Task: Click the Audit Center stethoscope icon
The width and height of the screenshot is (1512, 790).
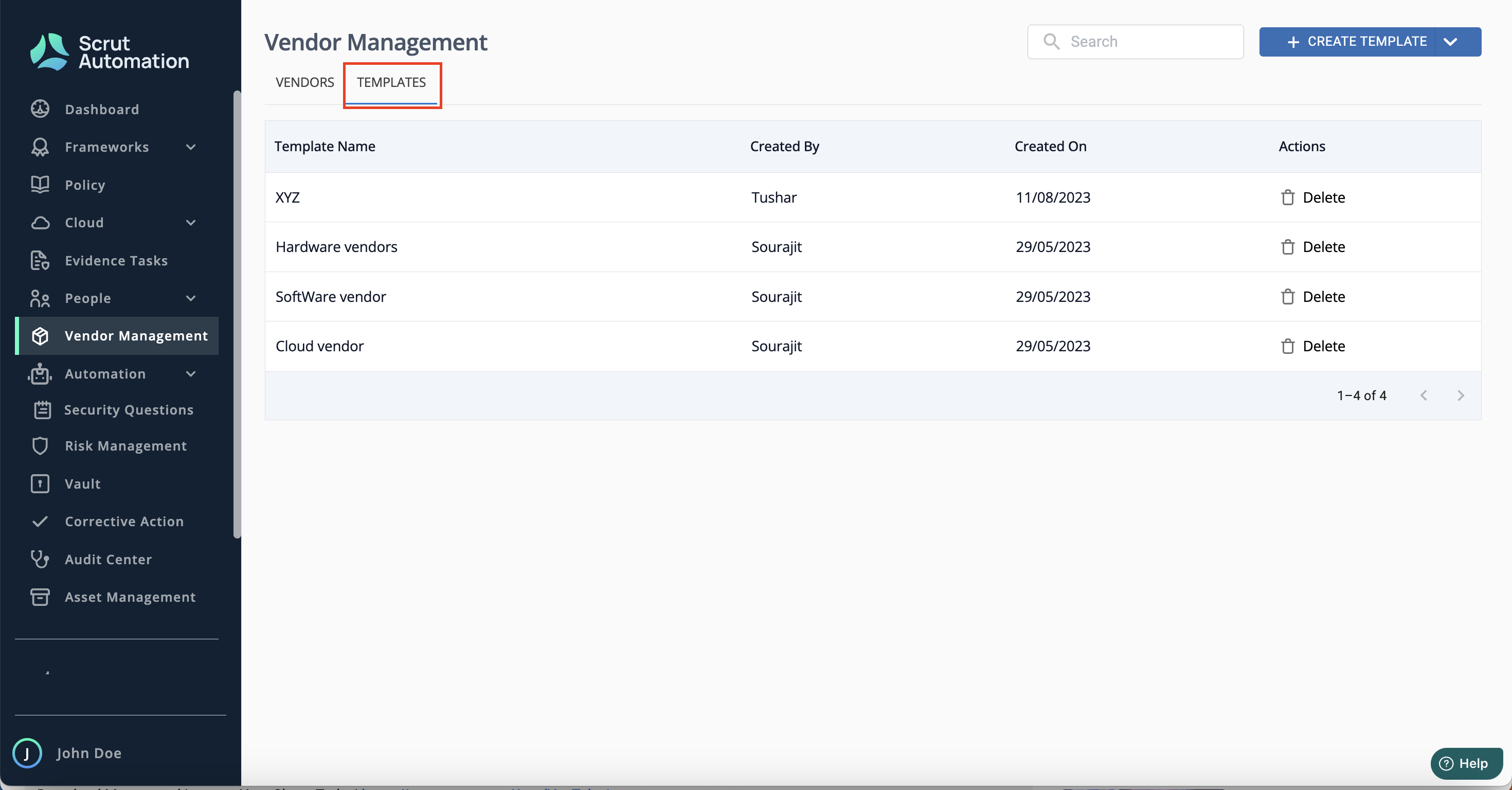Action: coord(40,560)
